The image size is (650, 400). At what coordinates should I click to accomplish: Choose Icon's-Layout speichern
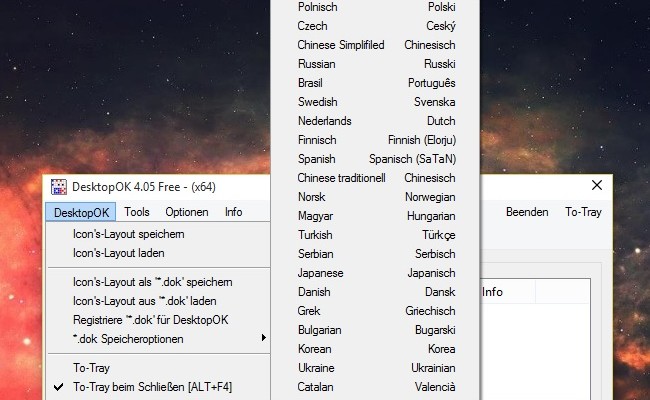pos(158,234)
